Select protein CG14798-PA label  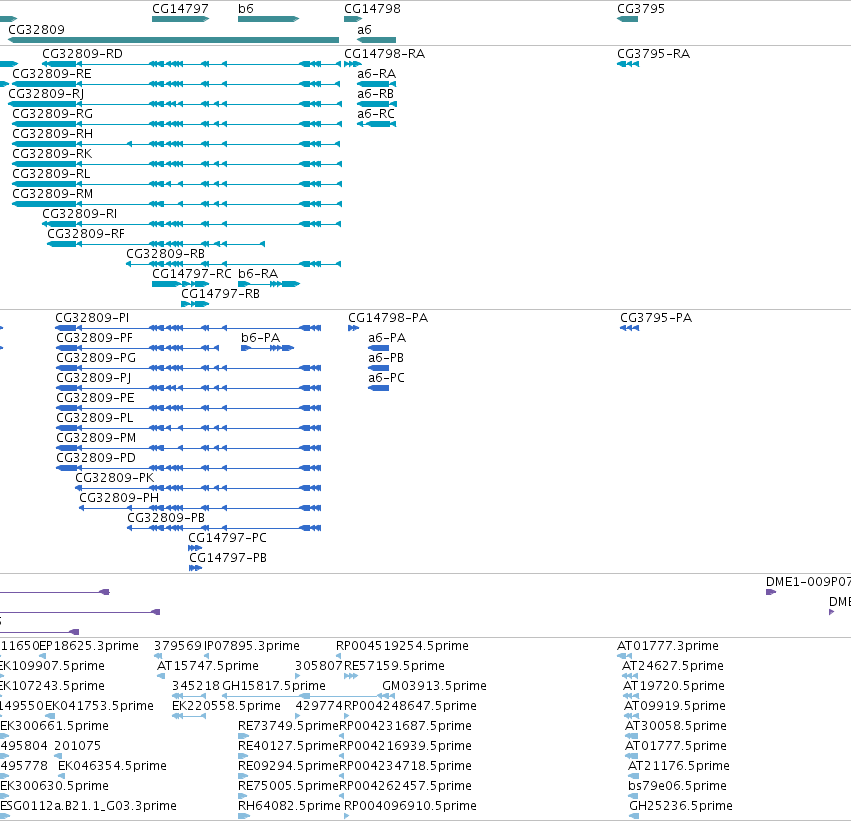[x=388, y=317]
